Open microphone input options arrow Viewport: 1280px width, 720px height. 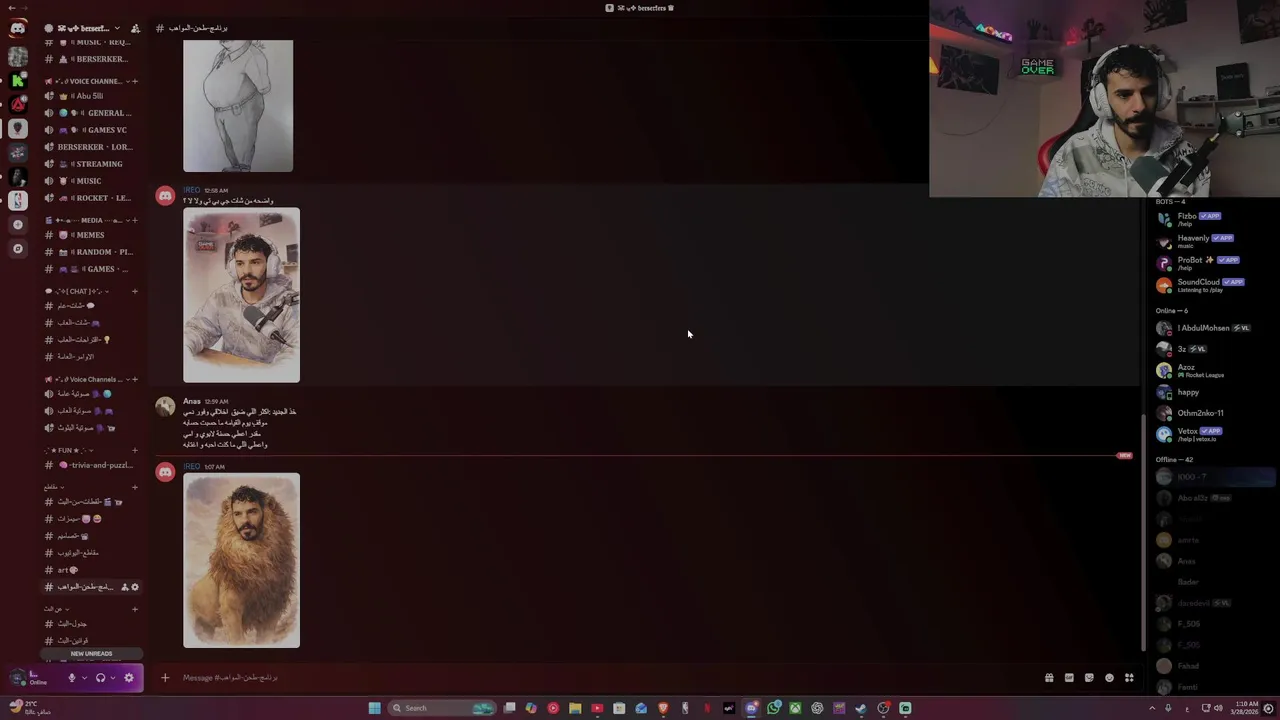pos(84,678)
